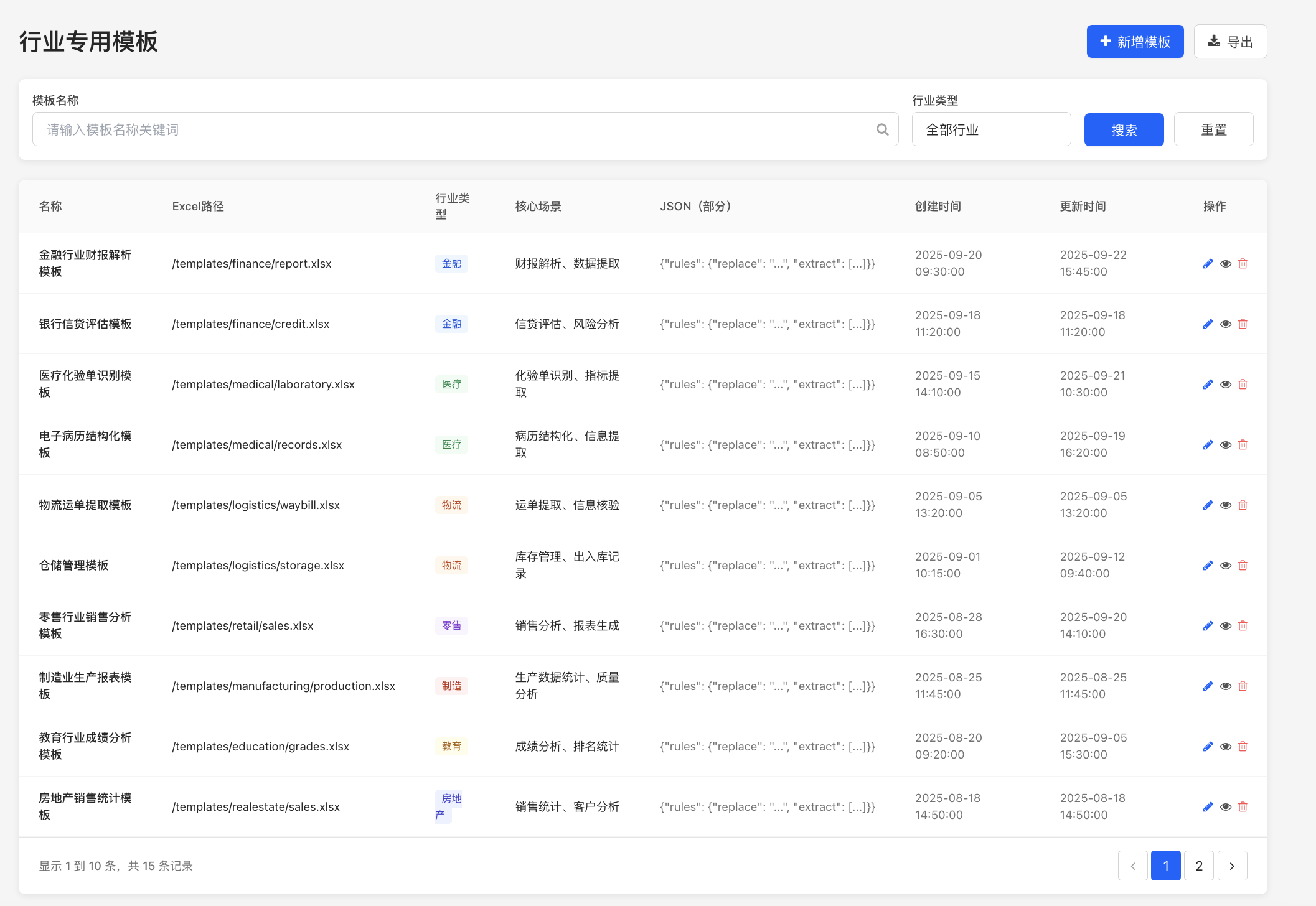Go to page 2 of results
The width and height of the screenshot is (1316, 906).
tap(1198, 866)
